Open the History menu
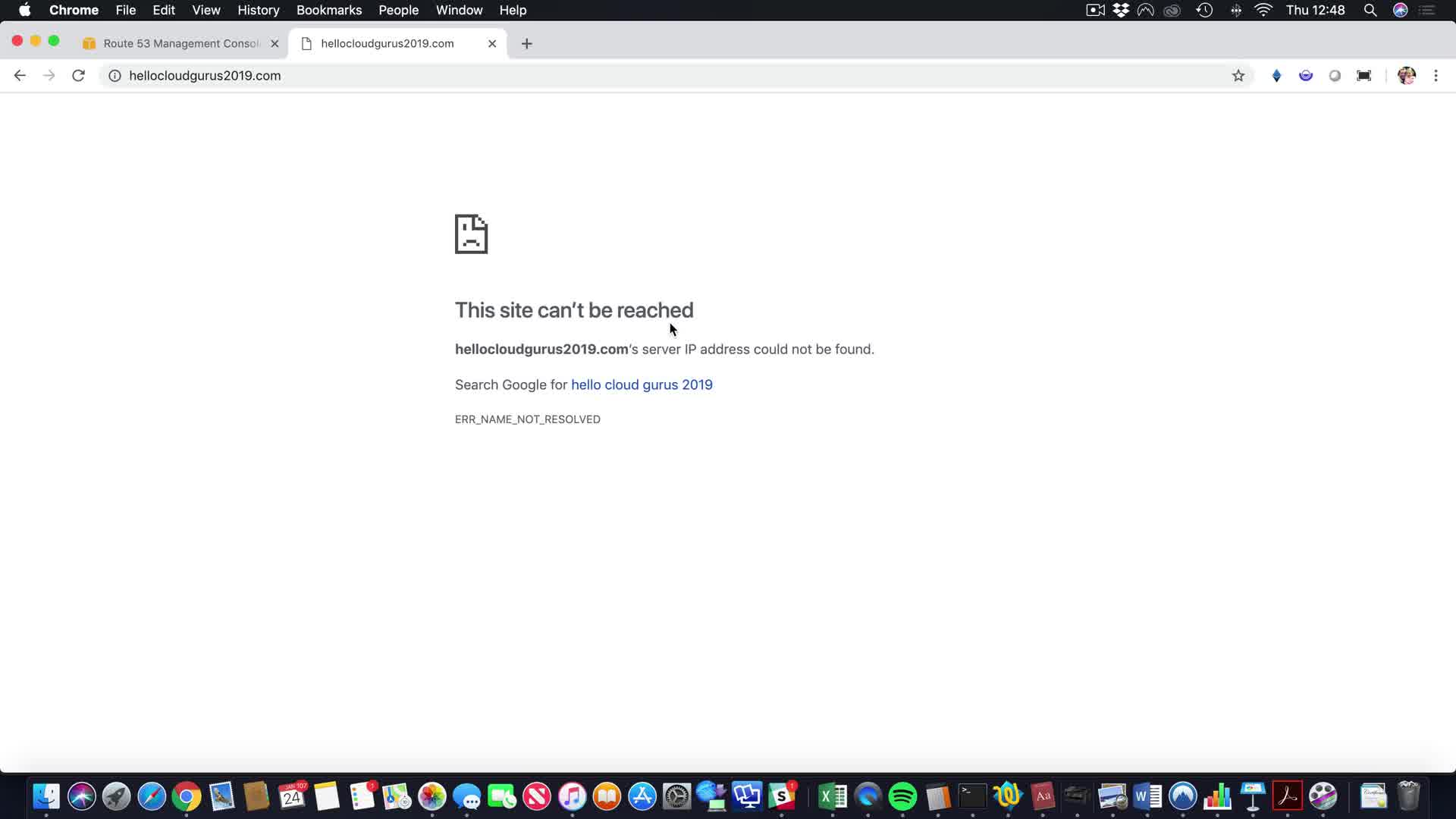 [258, 10]
